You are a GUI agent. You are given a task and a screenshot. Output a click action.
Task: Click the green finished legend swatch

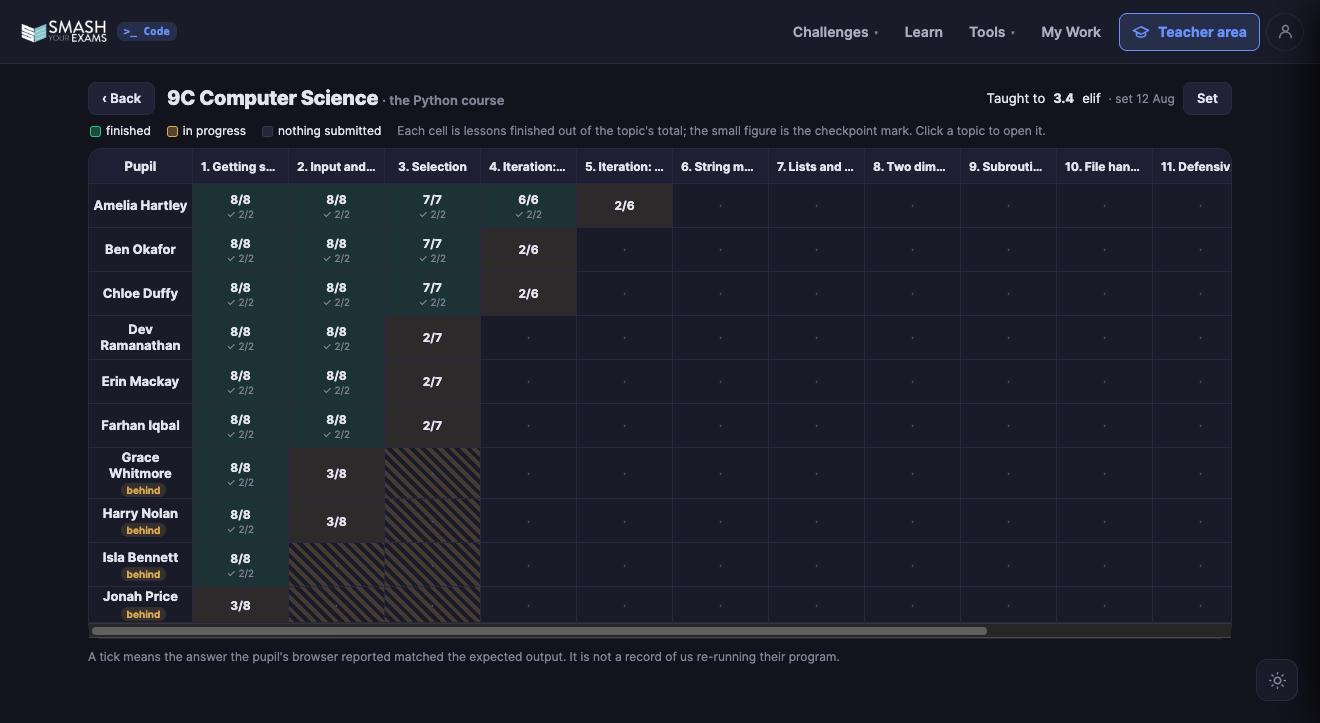(x=95, y=131)
